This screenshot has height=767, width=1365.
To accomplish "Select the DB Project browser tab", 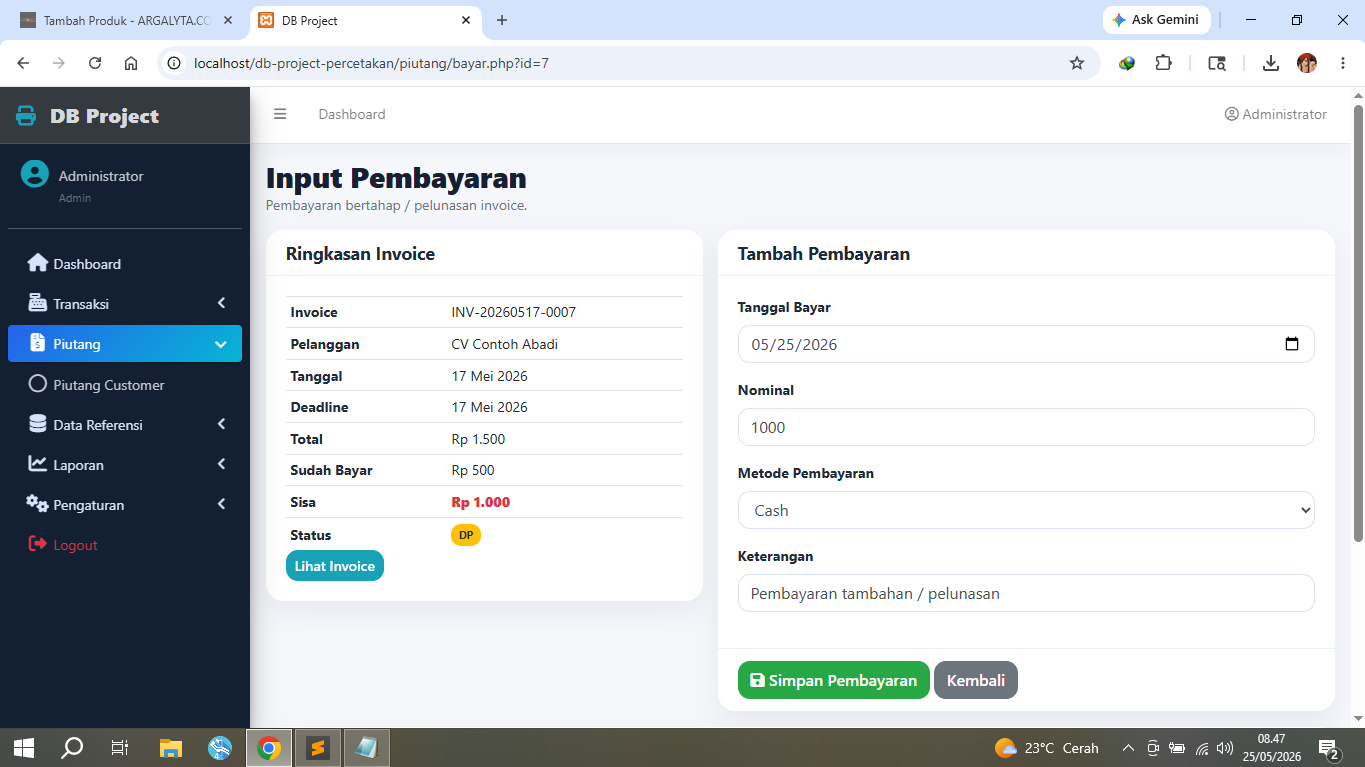I will click(x=364, y=20).
